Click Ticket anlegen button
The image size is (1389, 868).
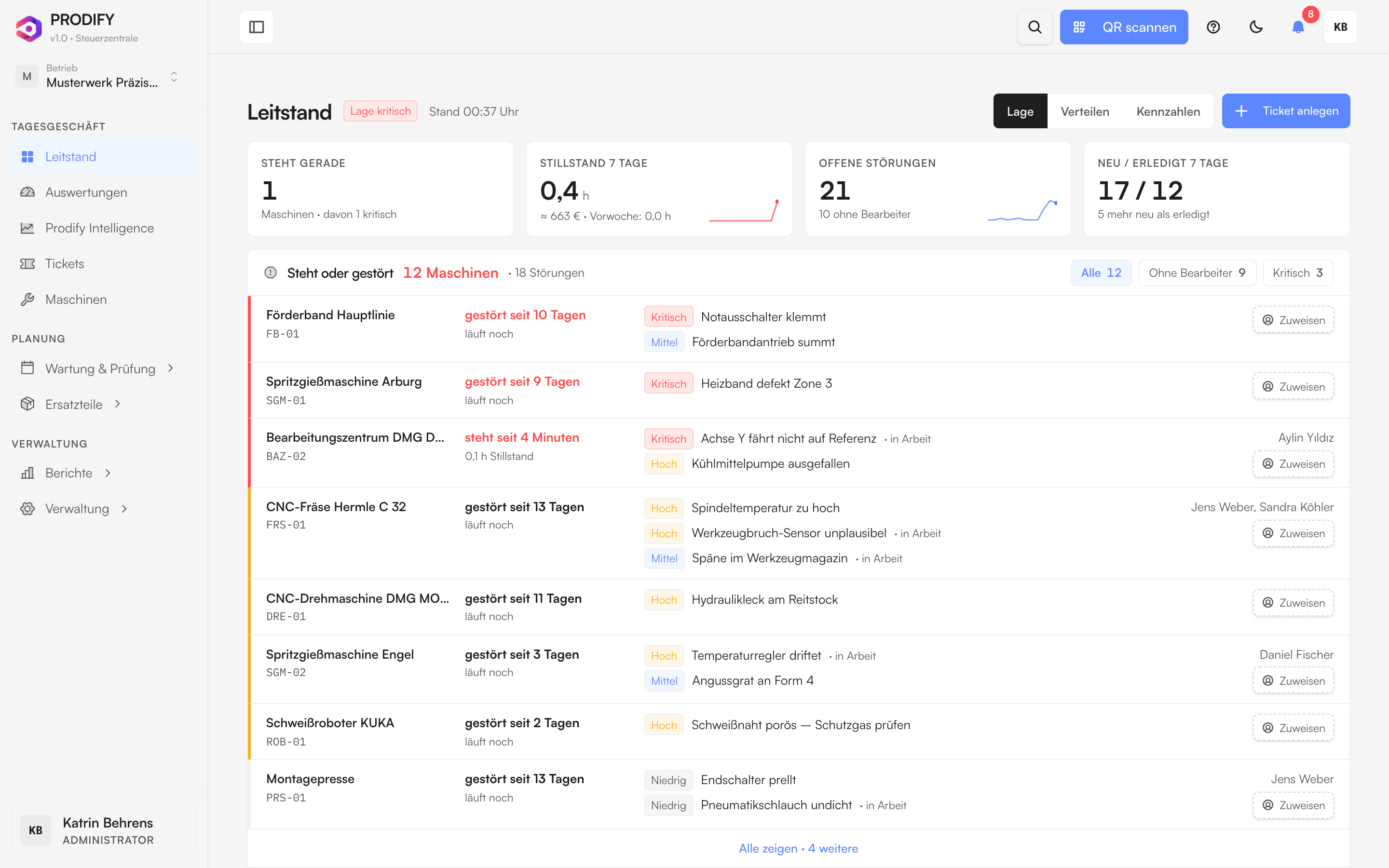(1286, 111)
